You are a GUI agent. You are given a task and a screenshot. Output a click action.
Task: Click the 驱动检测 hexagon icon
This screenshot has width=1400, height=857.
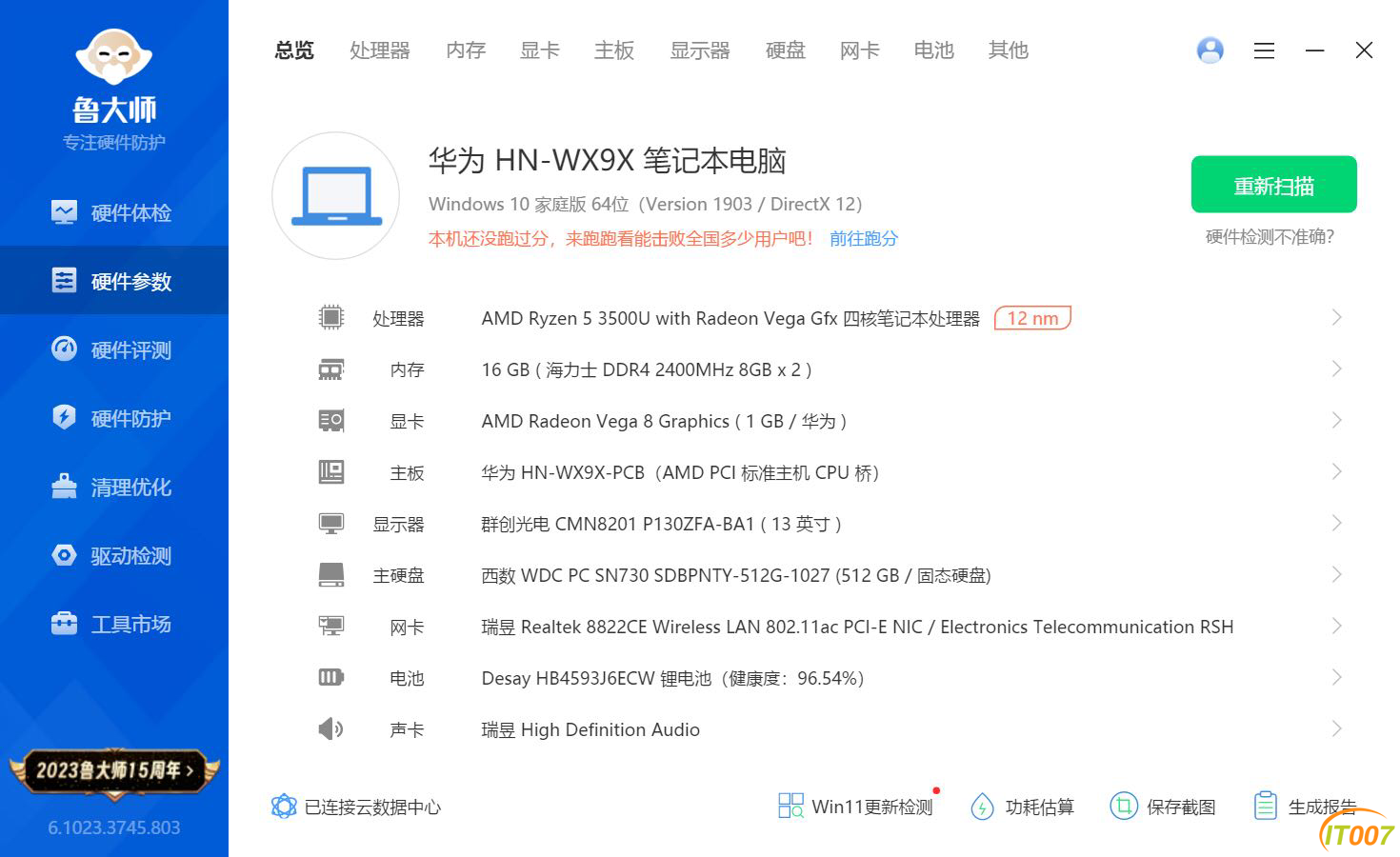pos(64,555)
